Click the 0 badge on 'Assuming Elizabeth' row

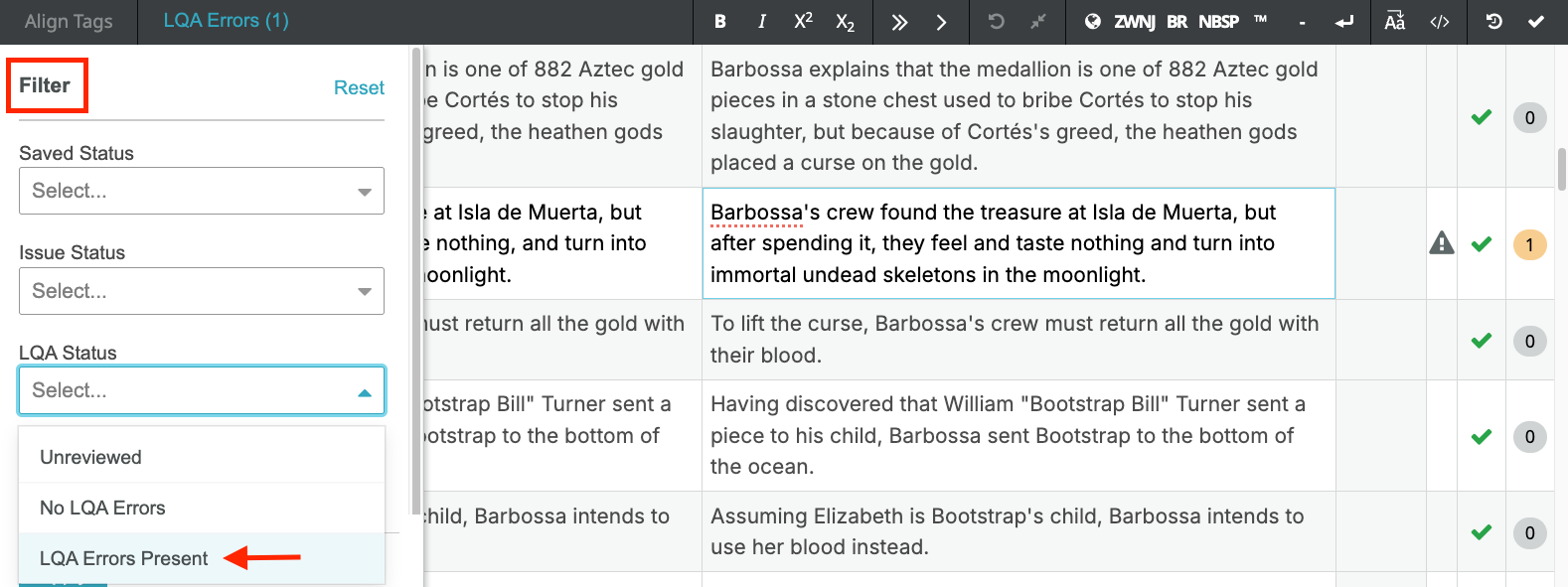[1529, 532]
